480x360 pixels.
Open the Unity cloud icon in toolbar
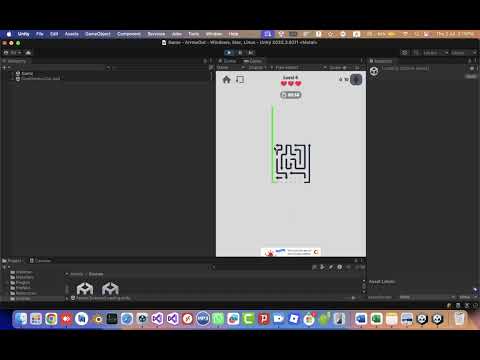pyautogui.click(x=28, y=53)
